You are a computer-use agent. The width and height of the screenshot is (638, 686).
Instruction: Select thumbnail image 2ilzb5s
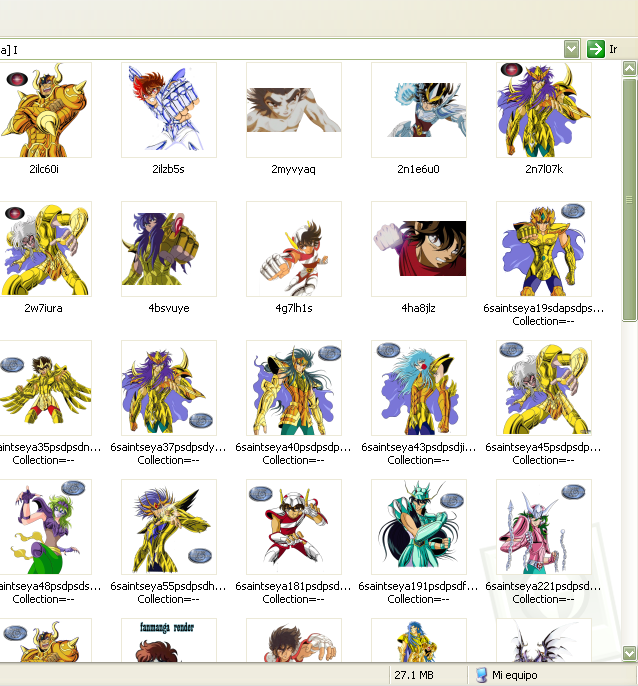pyautogui.click(x=169, y=110)
